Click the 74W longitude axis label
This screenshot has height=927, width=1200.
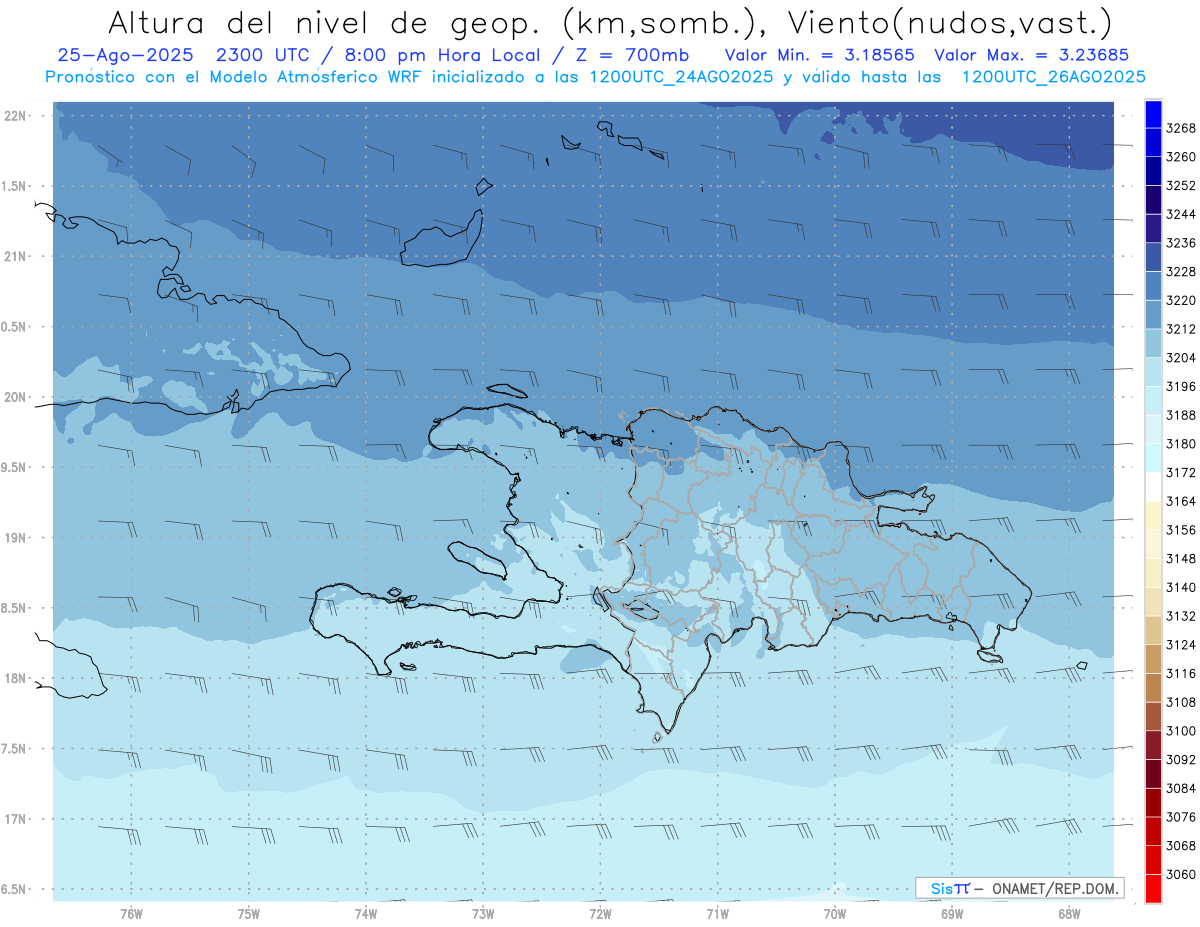coord(366,913)
